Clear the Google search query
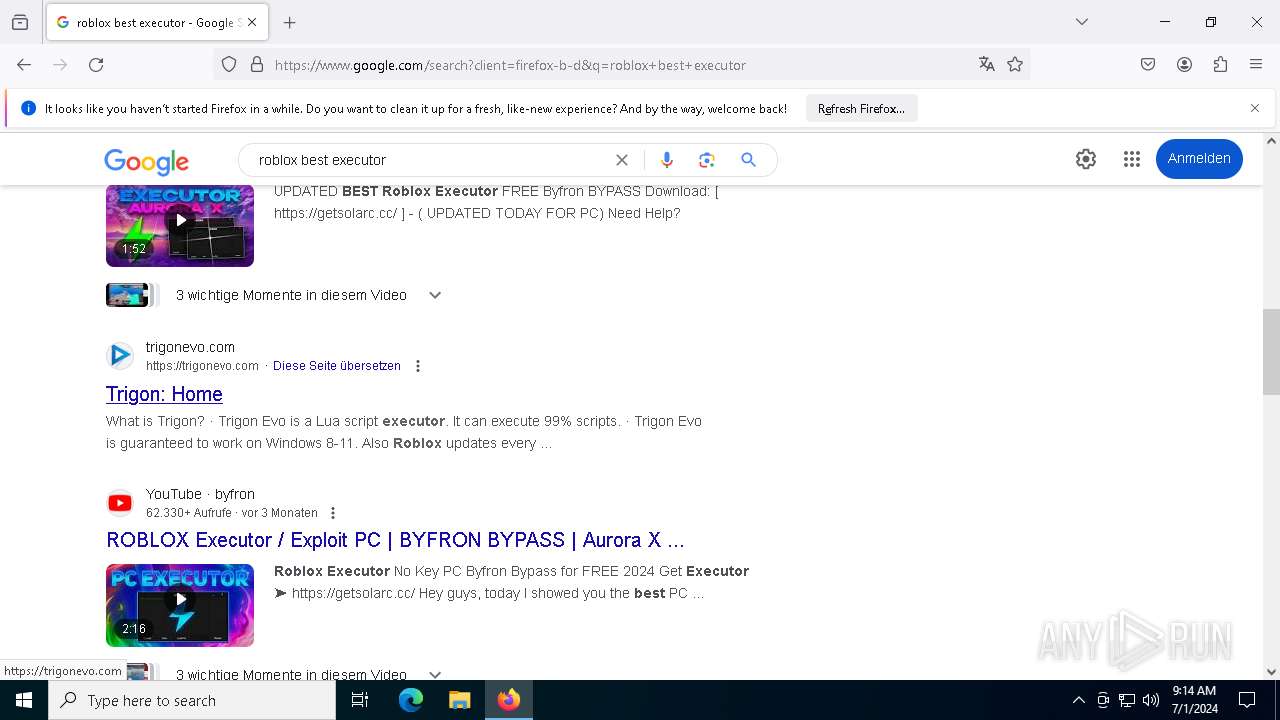This screenshot has height=720, width=1280. pyautogui.click(x=622, y=160)
